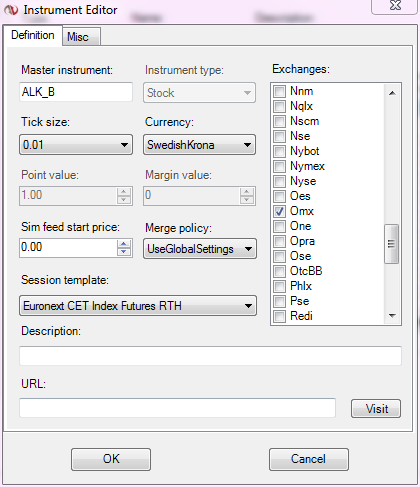Tick the OtcBB exchange checkbox
This screenshot has width=420, height=487.
tap(279, 271)
